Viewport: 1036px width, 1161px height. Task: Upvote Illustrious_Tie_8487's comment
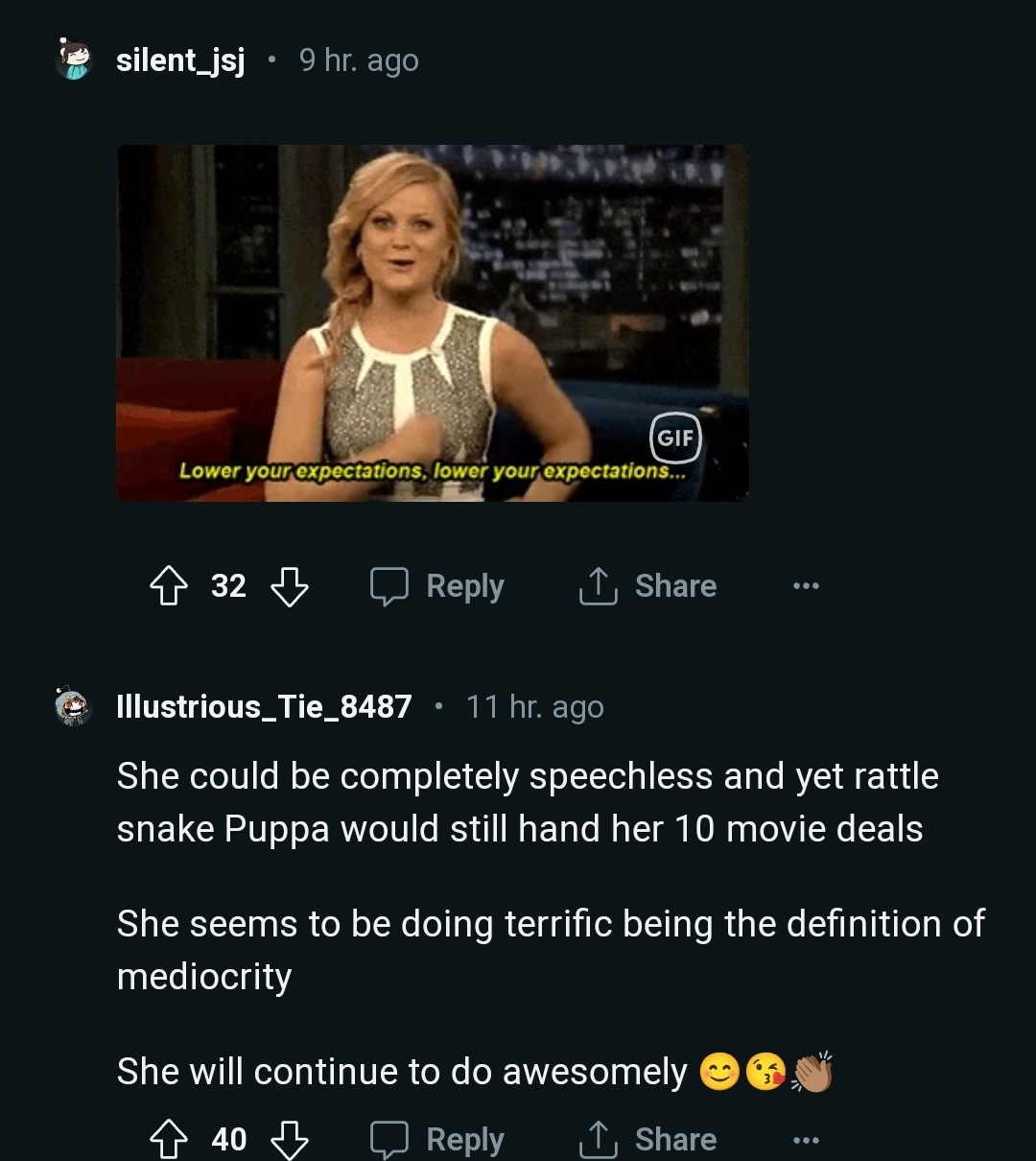[170, 1139]
